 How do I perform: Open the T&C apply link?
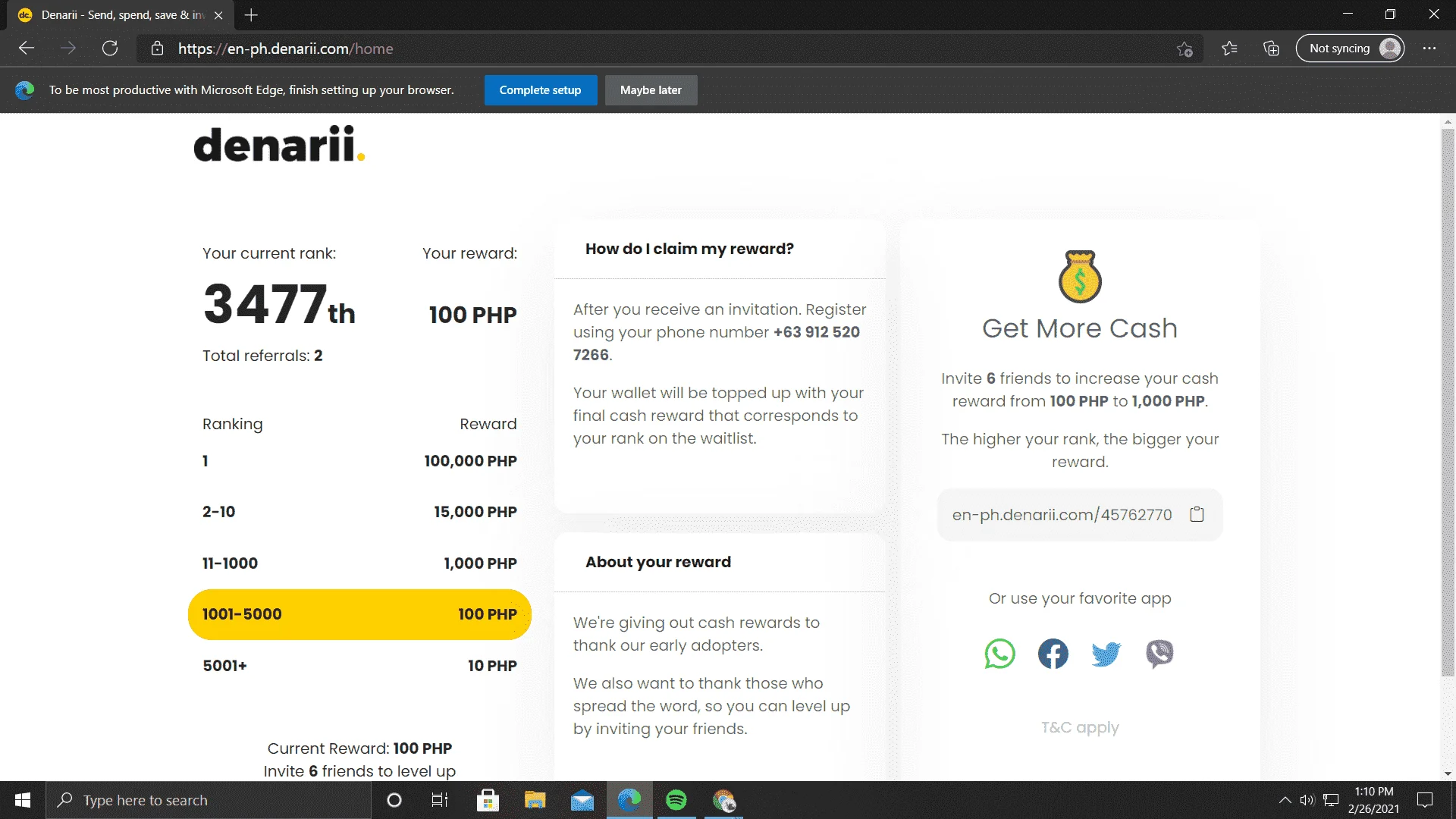tap(1080, 727)
